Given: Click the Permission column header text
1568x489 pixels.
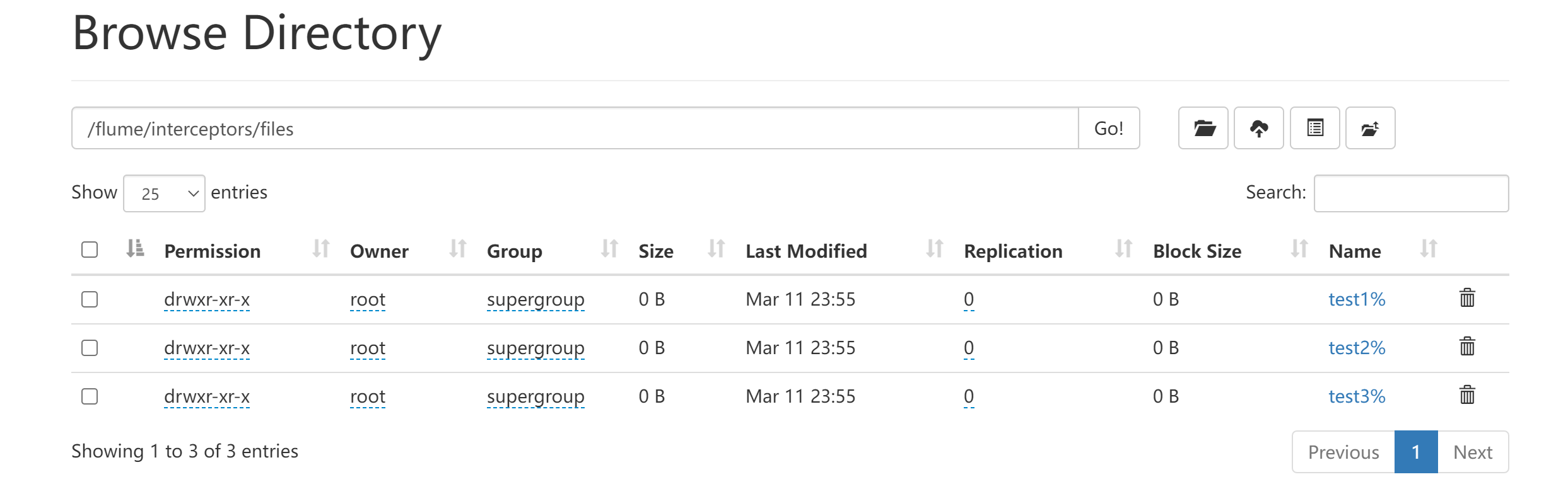Looking at the screenshot, I should tap(213, 251).
